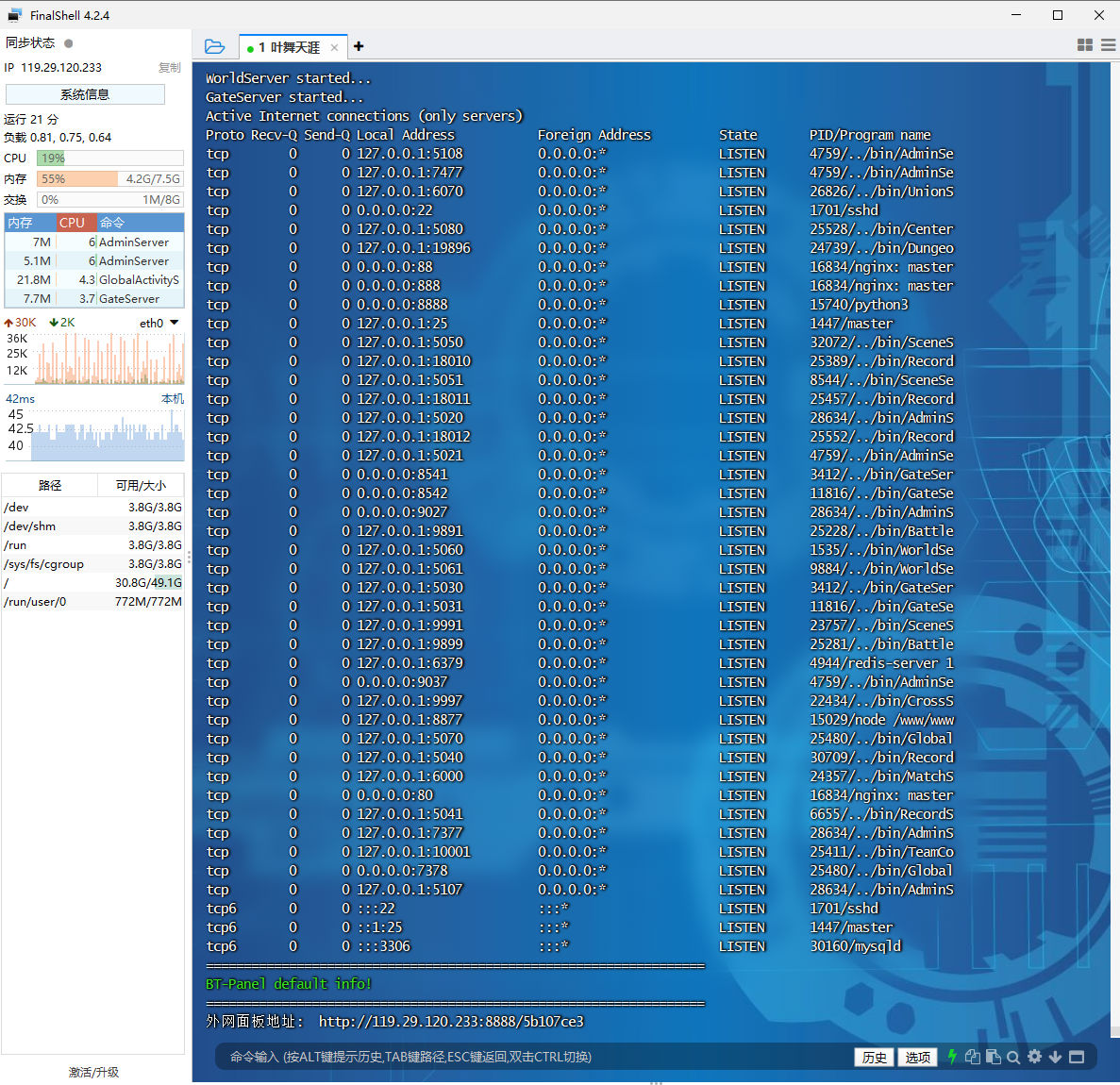Image resolution: width=1120 pixels, height=1085 pixels.
Task: Click the green lightning quick command icon
Action: click(x=952, y=1057)
